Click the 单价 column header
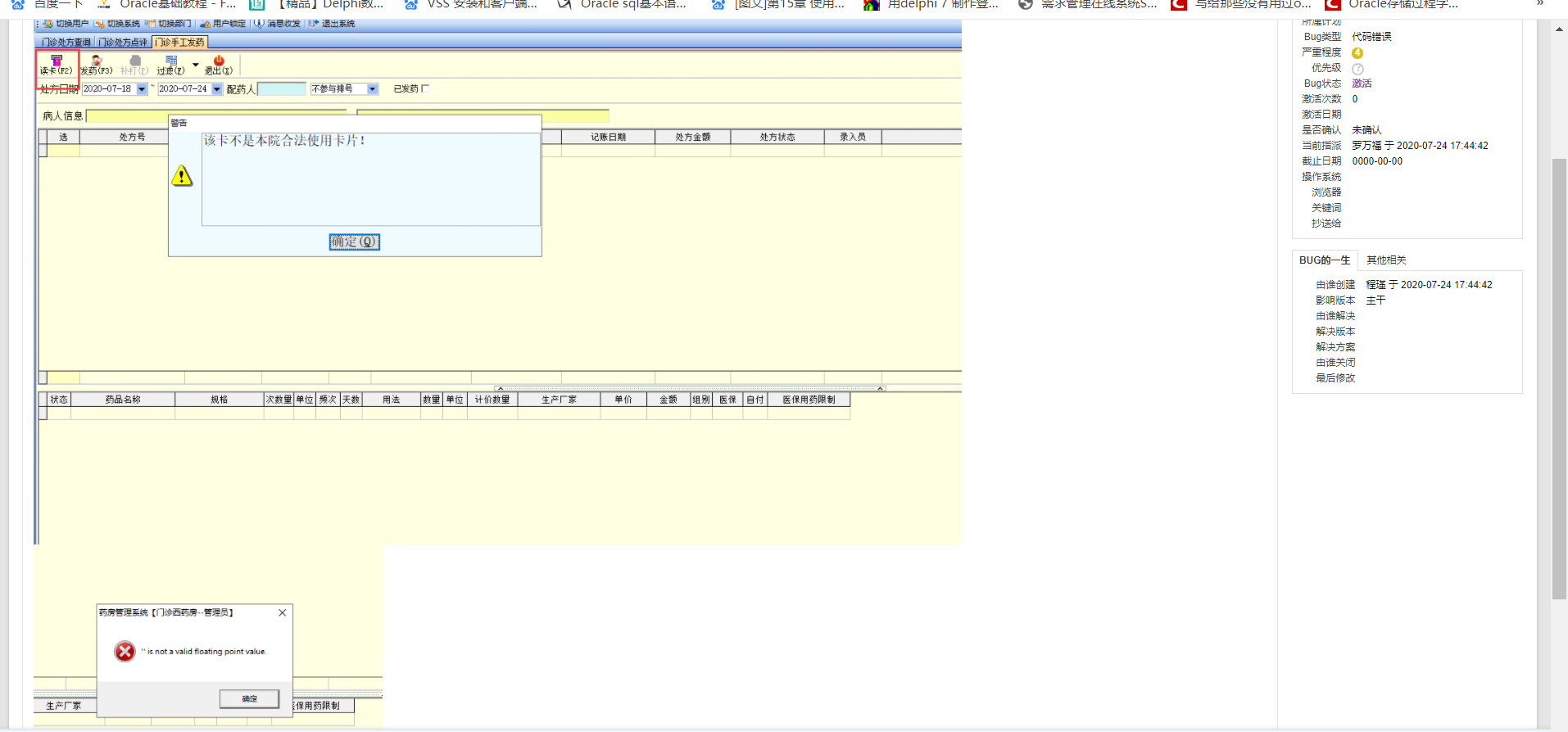Screen dimensions: 1568x732 coord(623,400)
